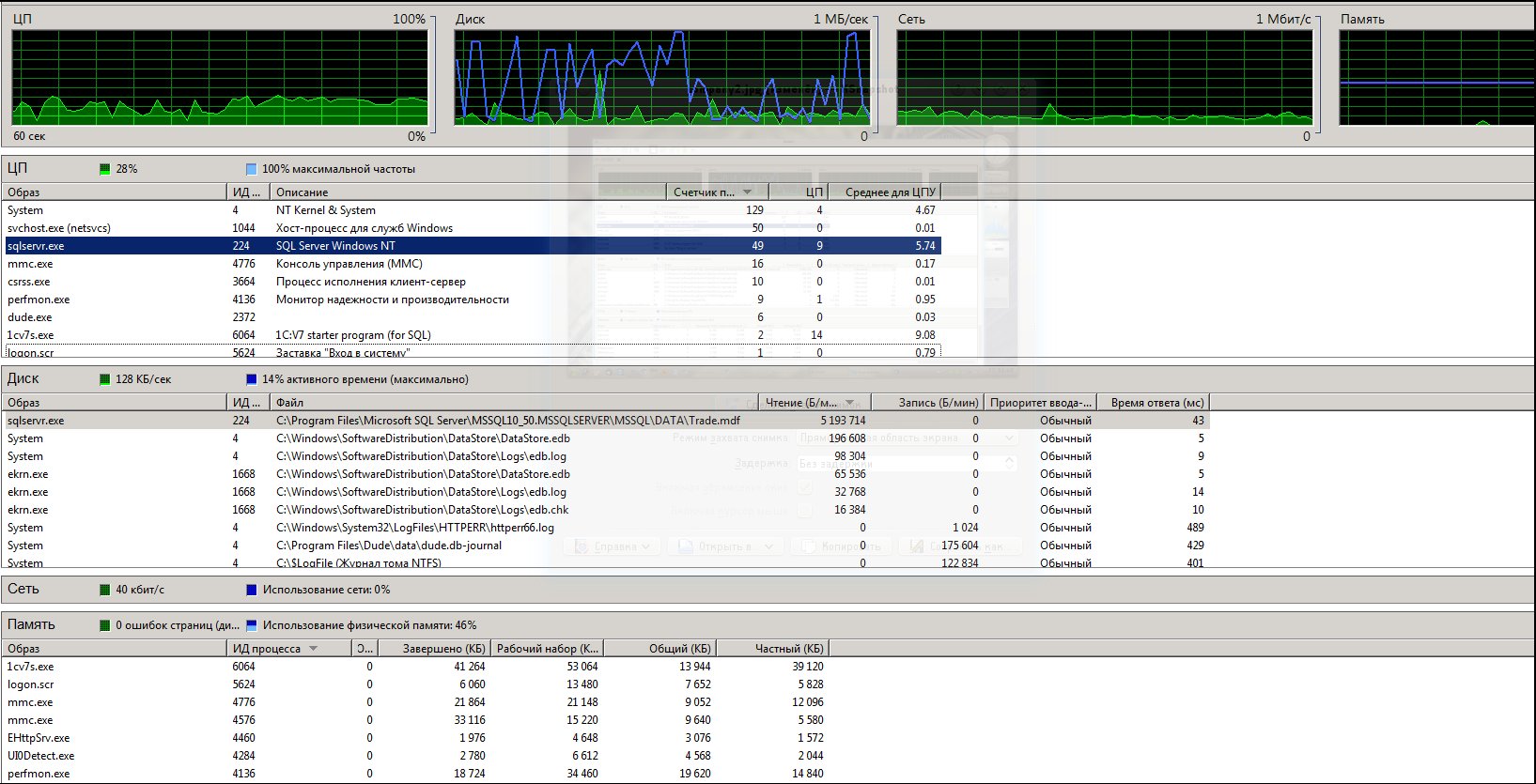This screenshot has height=784, width=1536.
Task: Click Образ column header in Диск table
Action: coord(115,403)
